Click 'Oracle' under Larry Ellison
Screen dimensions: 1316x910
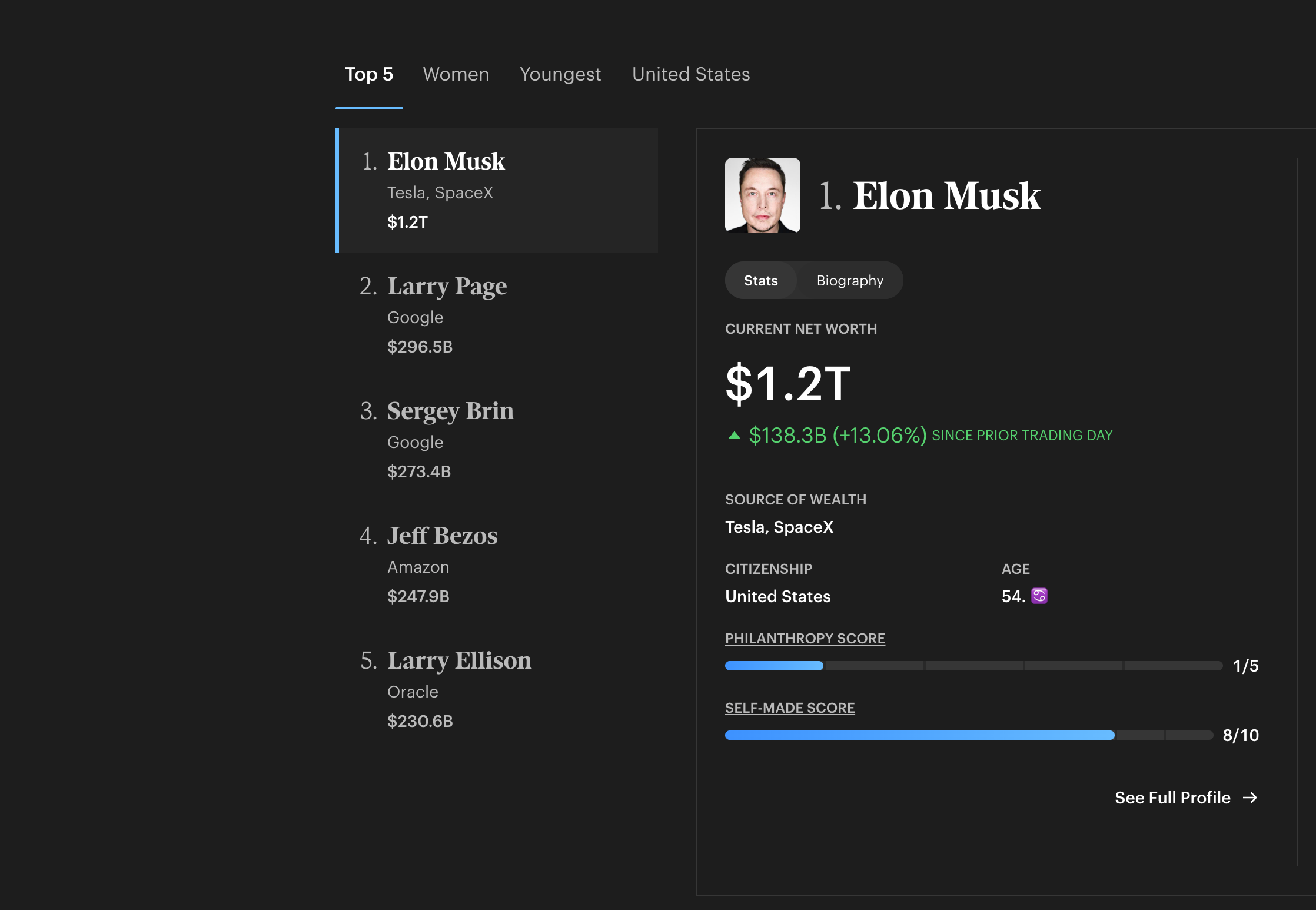(413, 692)
